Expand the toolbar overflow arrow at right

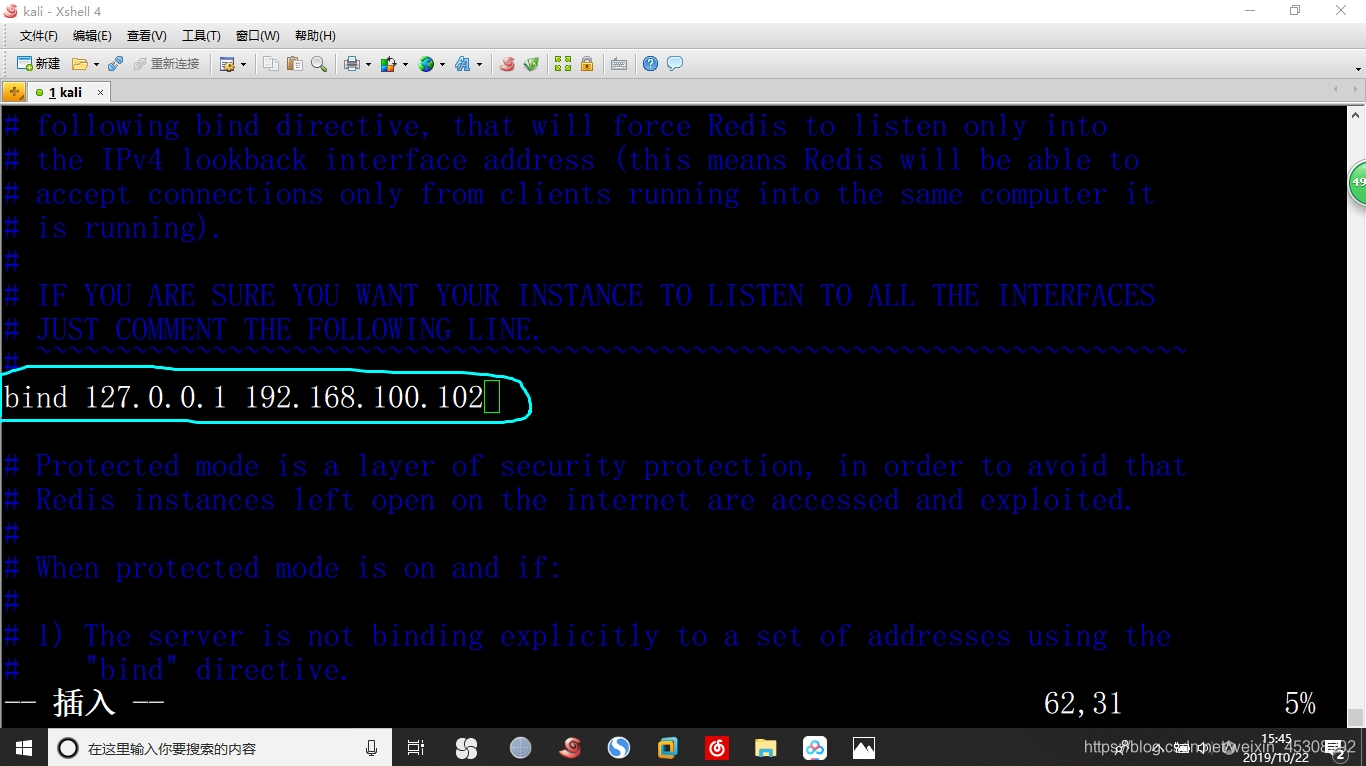tap(1358, 69)
